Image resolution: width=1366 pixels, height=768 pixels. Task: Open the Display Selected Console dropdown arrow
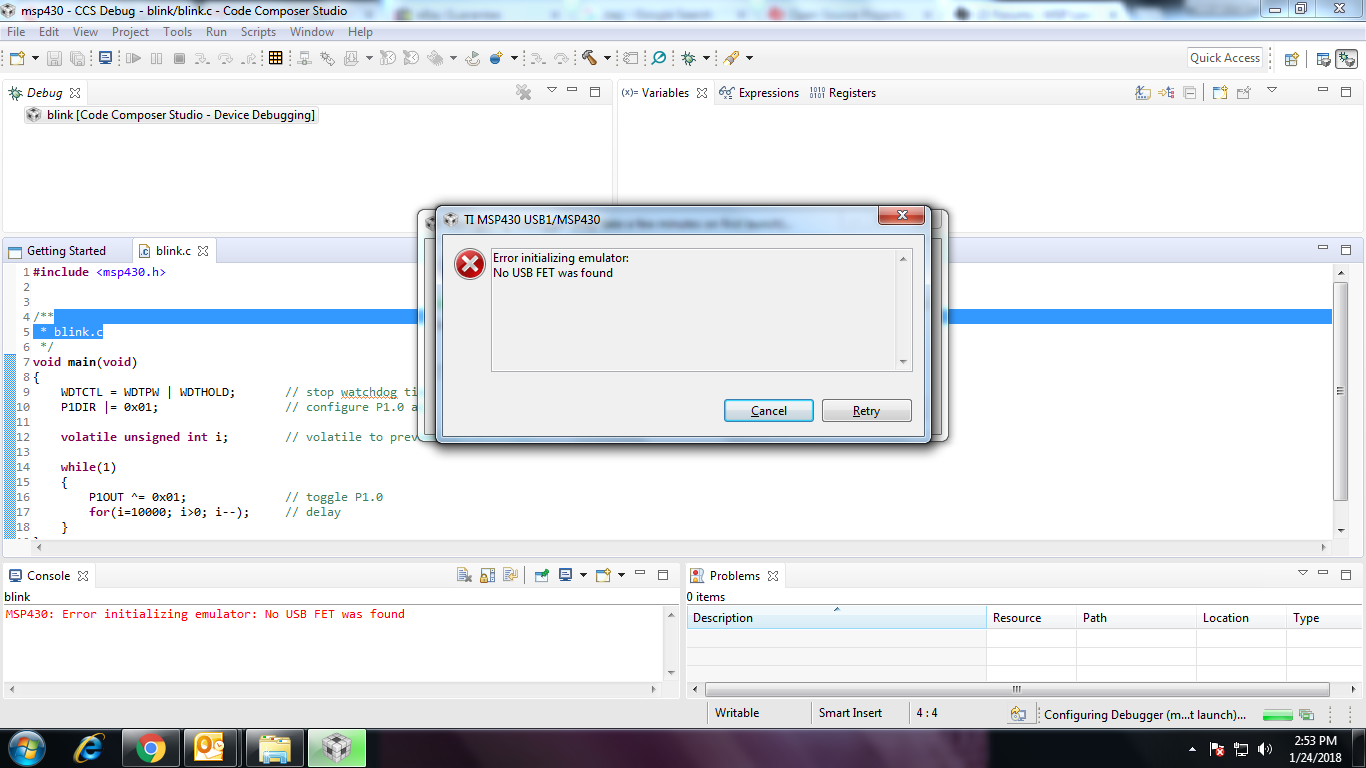tap(583, 575)
